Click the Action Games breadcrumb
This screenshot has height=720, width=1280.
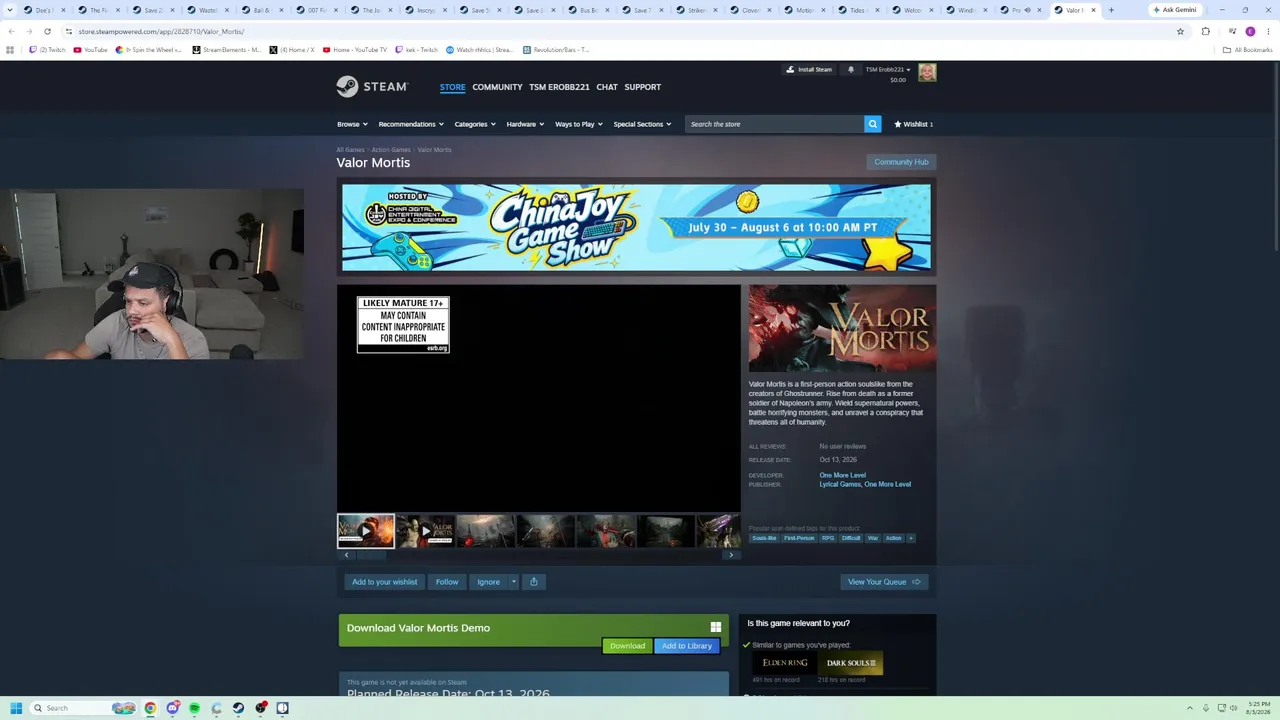391,150
